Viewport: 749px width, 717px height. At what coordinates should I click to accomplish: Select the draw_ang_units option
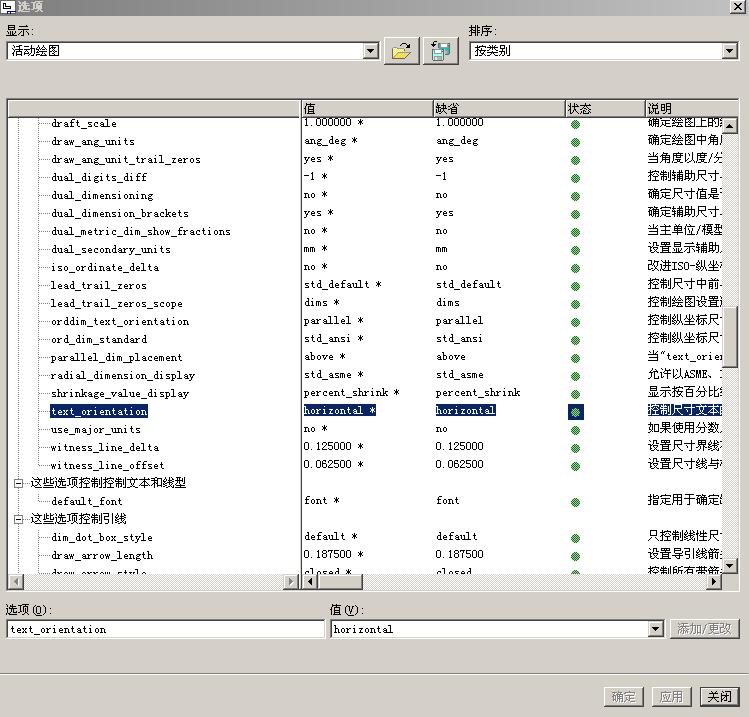click(x=93, y=141)
